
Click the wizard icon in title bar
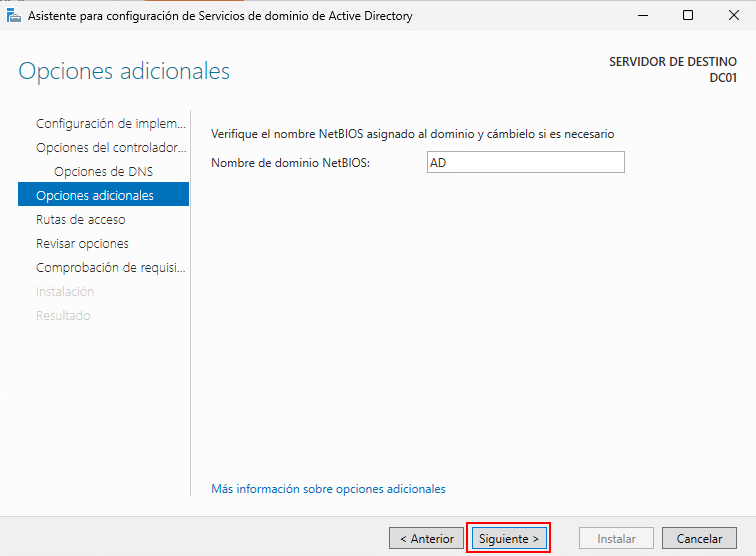point(14,16)
